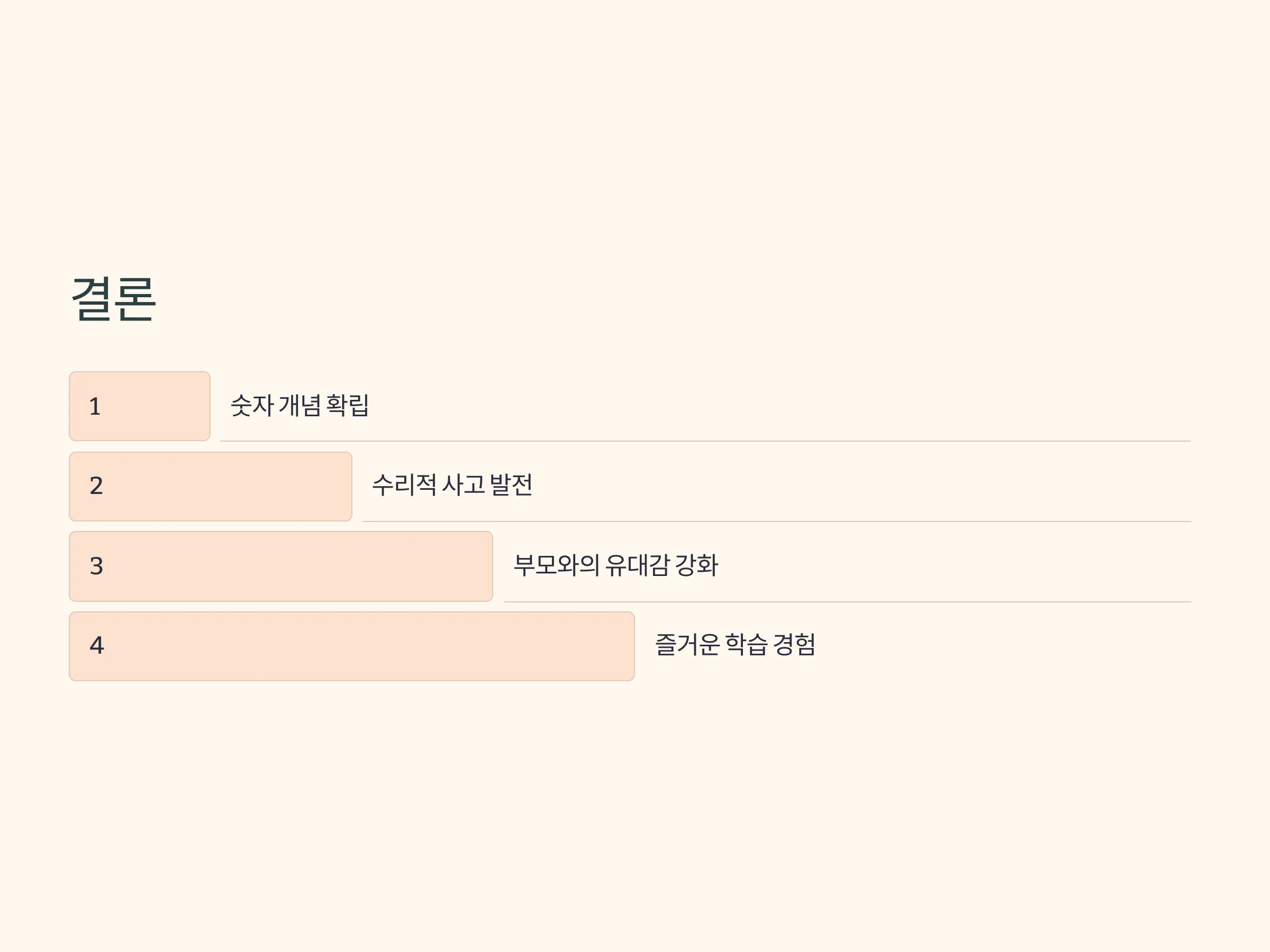
Task: Click the word 사고 in the second item
Action: [x=464, y=485]
